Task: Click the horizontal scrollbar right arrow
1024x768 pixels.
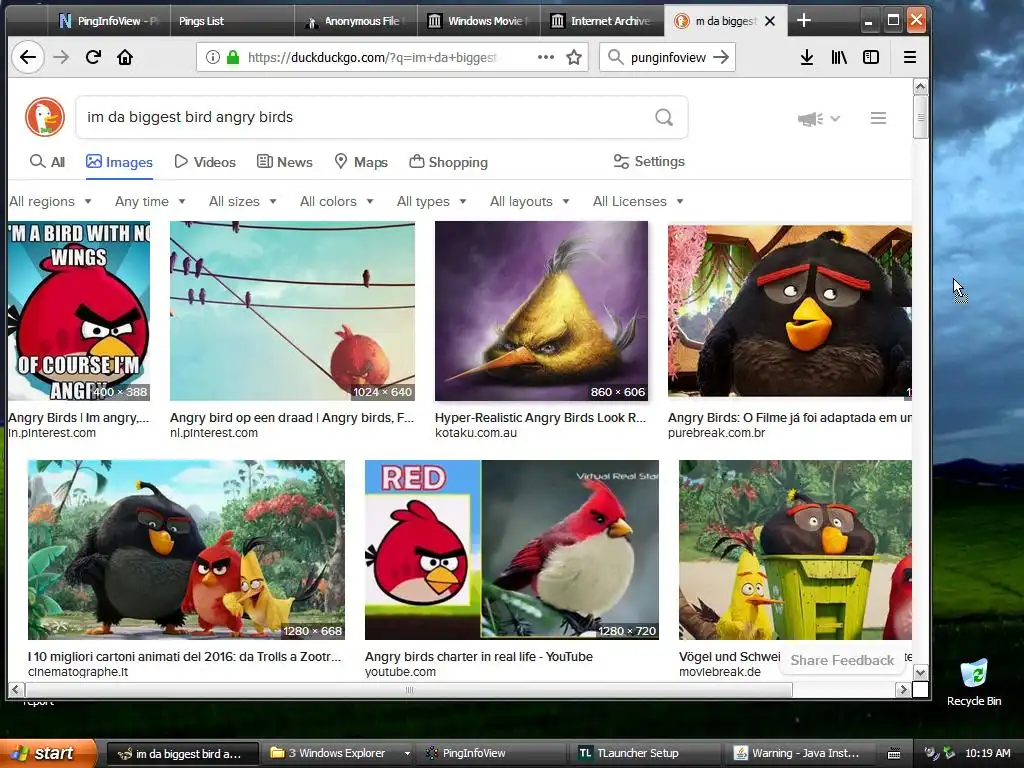Action: (x=903, y=689)
